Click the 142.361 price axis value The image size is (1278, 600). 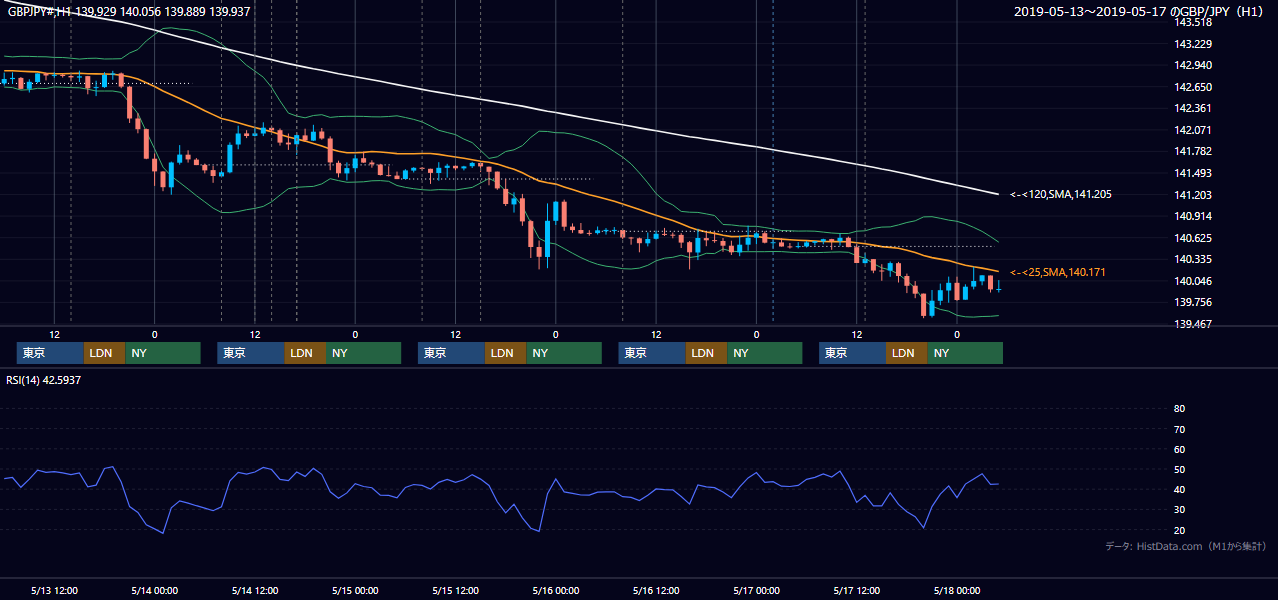click(1192, 108)
